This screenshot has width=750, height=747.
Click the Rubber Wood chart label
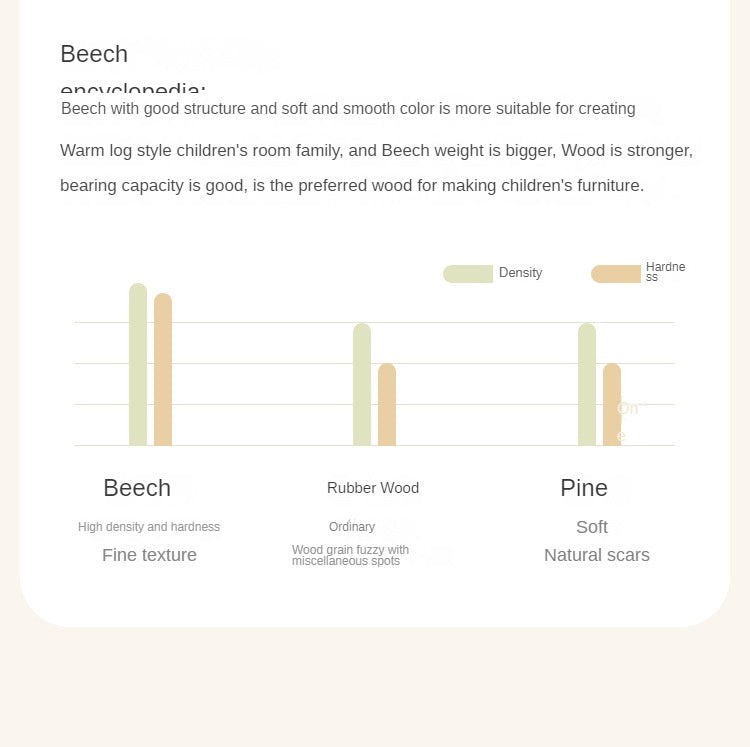pos(373,488)
